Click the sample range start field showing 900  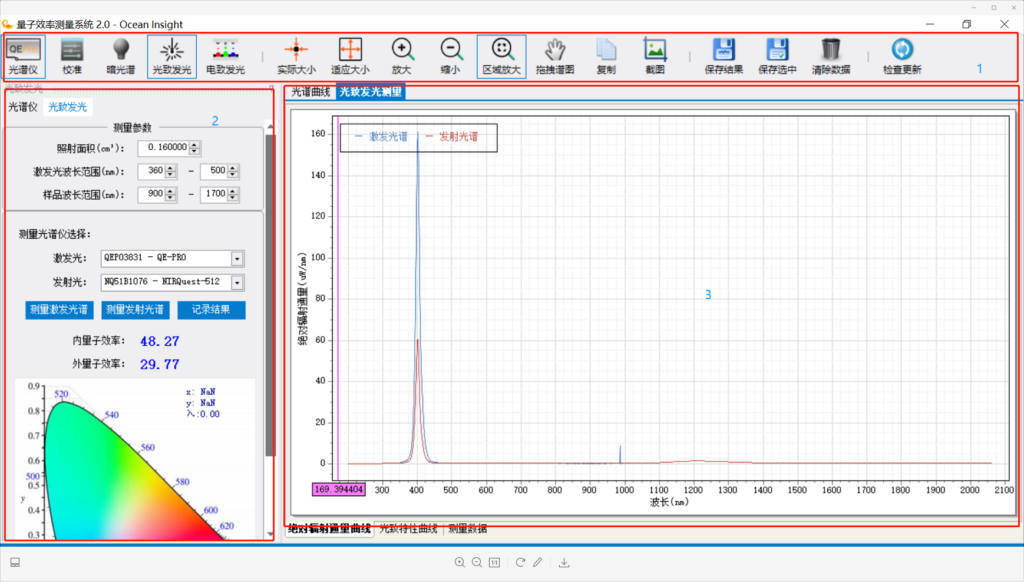pos(152,195)
